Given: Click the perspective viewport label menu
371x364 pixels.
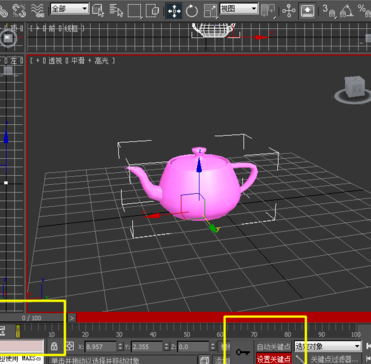Looking at the screenshot, I should click(x=72, y=61).
